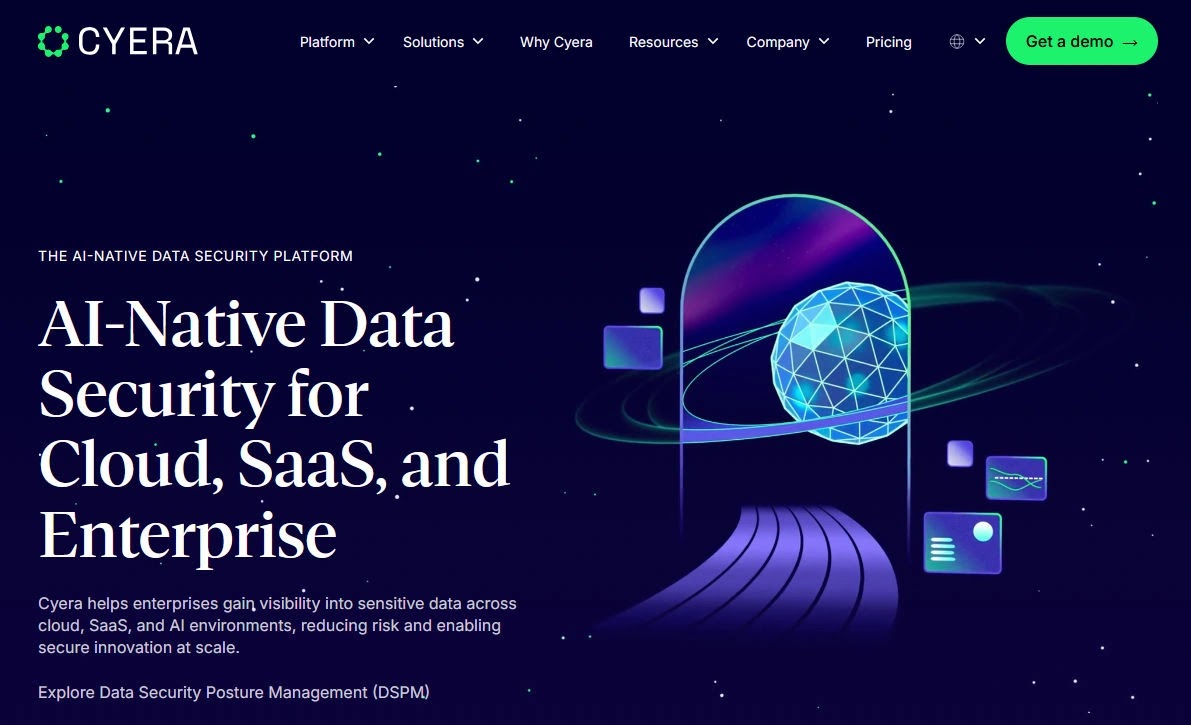This screenshot has width=1191, height=725.
Task: Open the globe language selector icon
Action: coord(957,42)
